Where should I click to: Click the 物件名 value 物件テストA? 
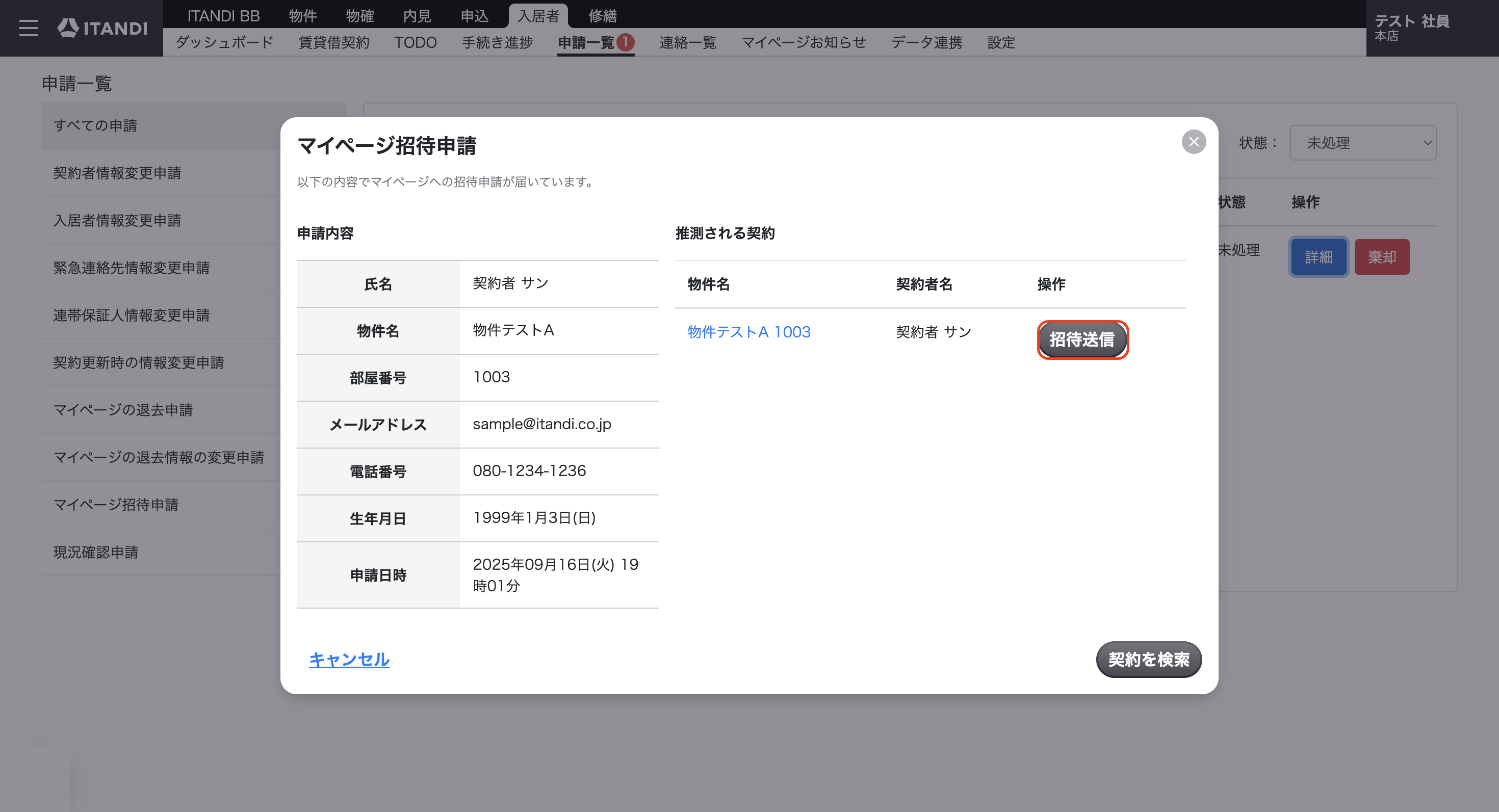pos(513,330)
